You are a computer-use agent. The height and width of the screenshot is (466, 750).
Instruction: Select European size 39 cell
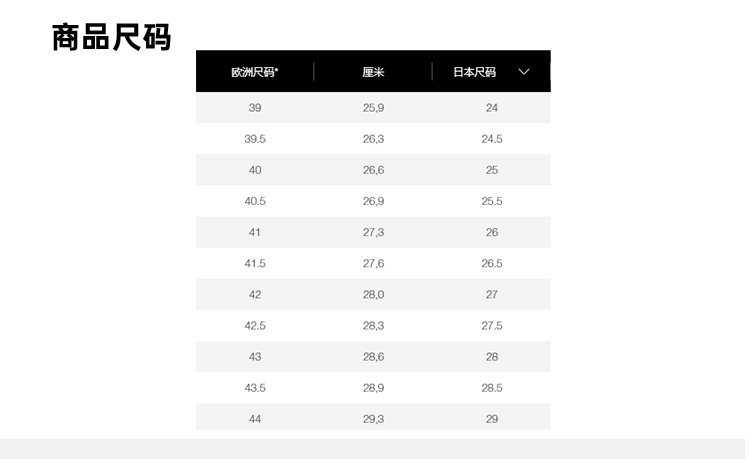[255, 108]
